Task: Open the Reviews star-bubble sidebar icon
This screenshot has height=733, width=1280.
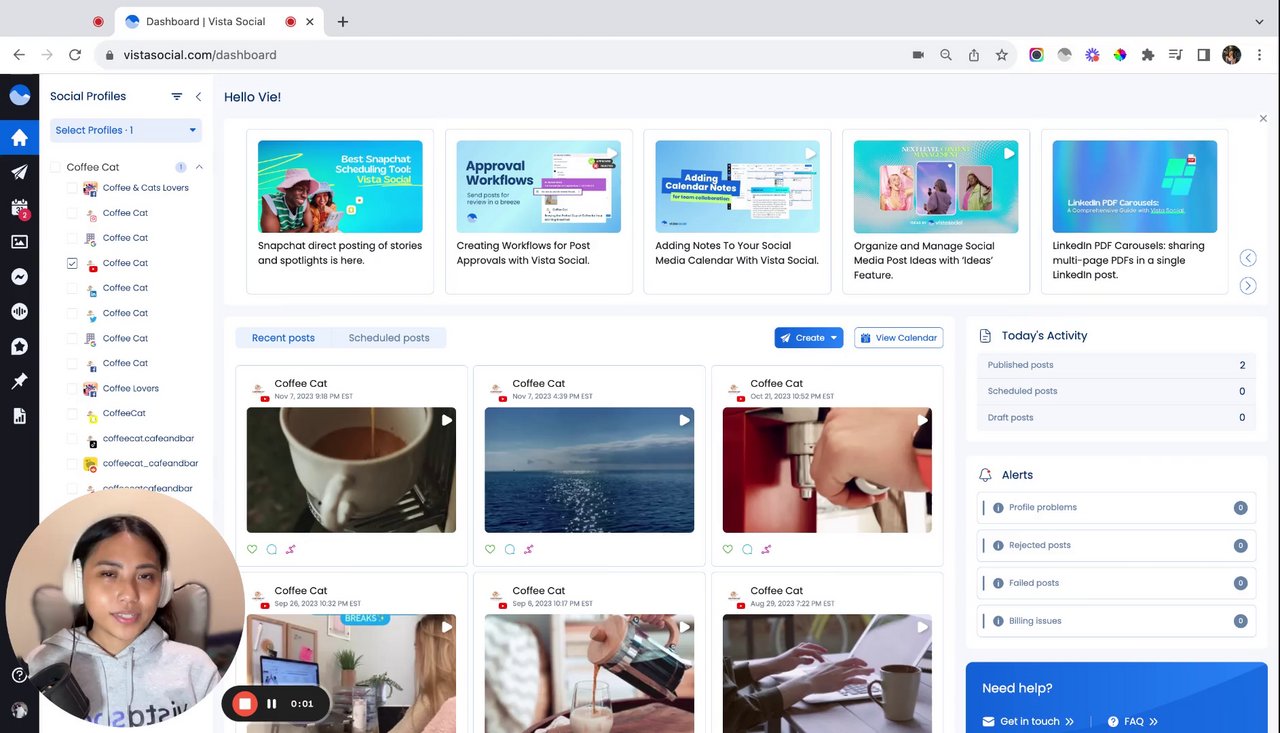Action: tap(19, 346)
